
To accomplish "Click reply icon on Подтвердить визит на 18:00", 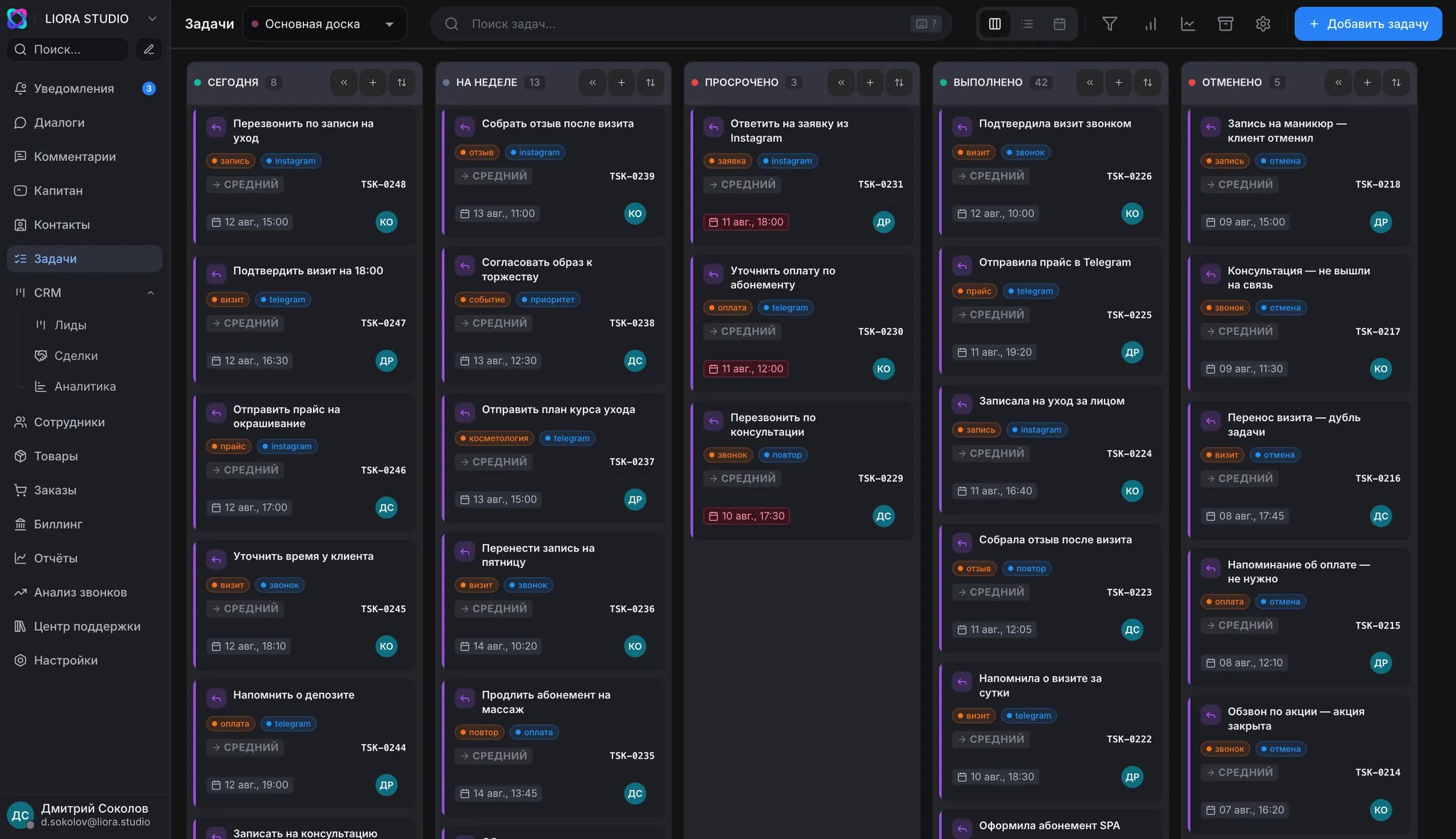I will click(x=216, y=274).
